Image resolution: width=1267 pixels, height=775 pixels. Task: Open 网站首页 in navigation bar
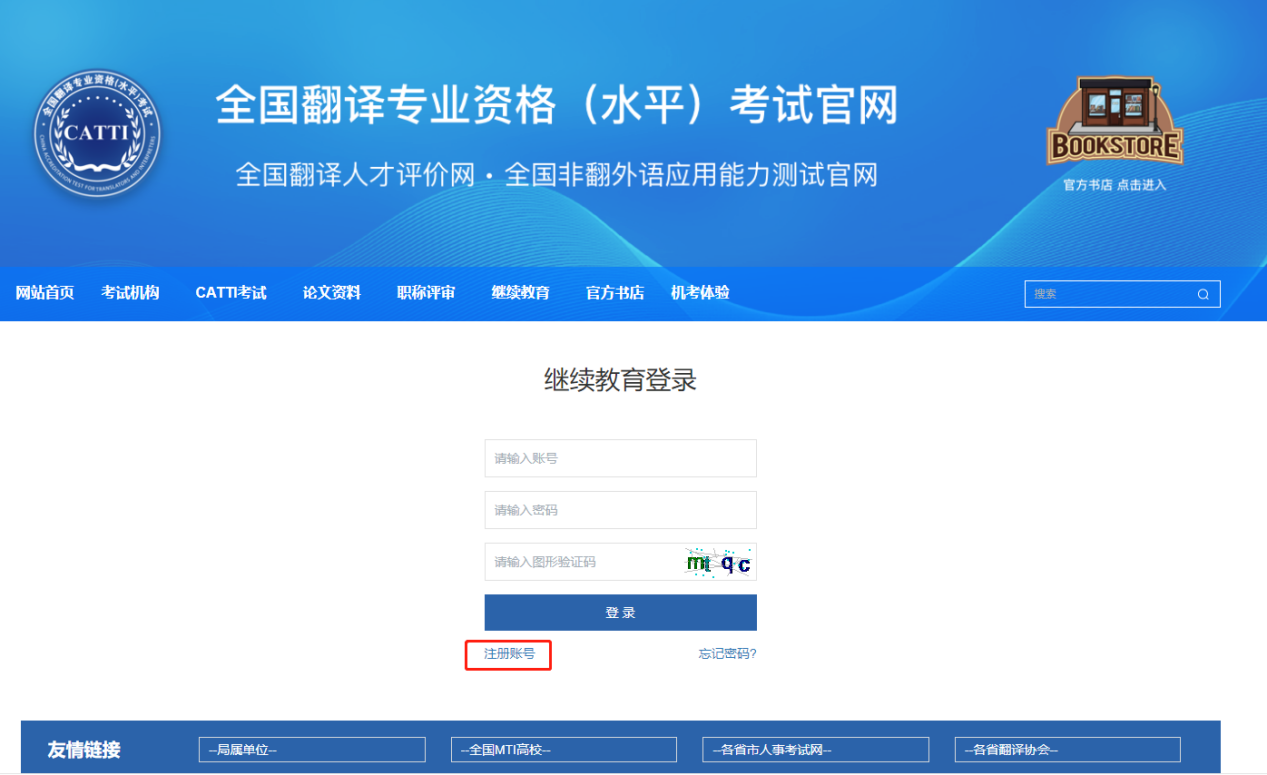(x=45, y=293)
